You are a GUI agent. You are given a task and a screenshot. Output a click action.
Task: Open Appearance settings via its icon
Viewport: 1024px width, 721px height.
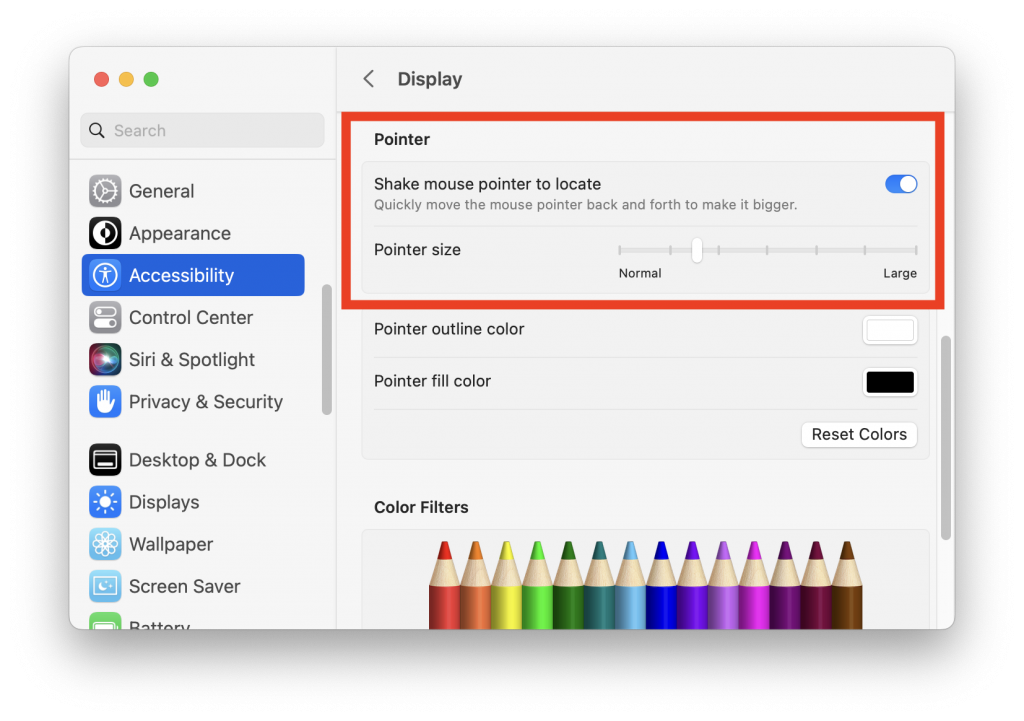point(104,232)
